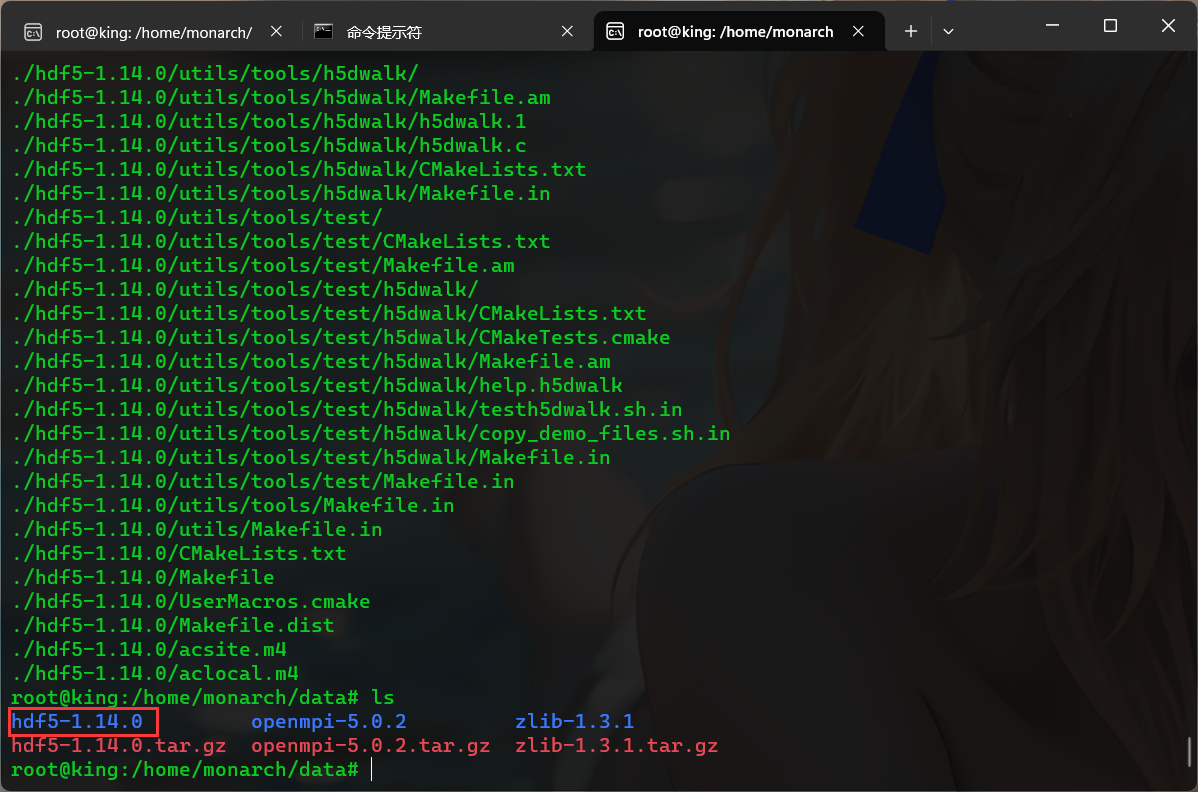Close the 命令提示符 tab
Image resolution: width=1198 pixels, height=792 pixels.
567,30
